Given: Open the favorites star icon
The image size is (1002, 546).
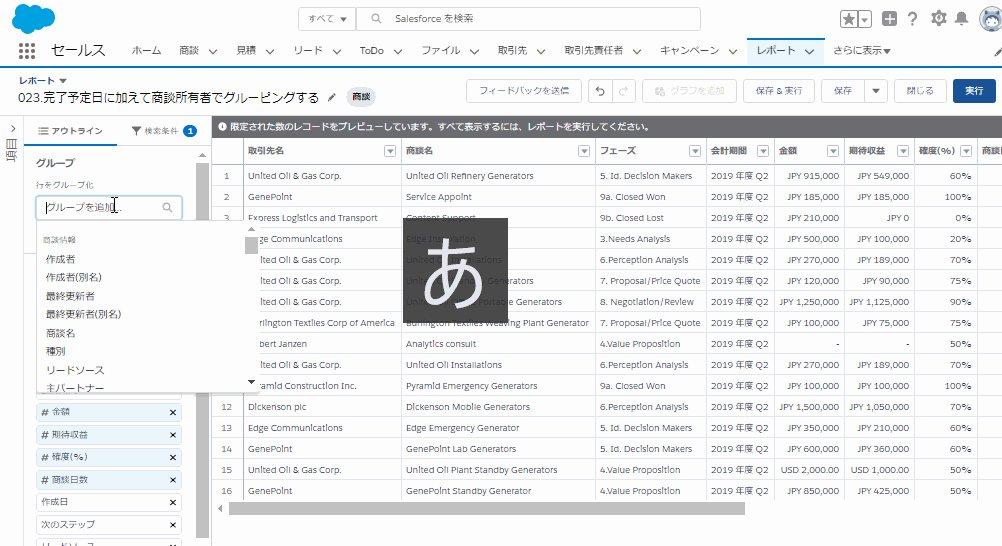Looking at the screenshot, I should pos(849,19).
